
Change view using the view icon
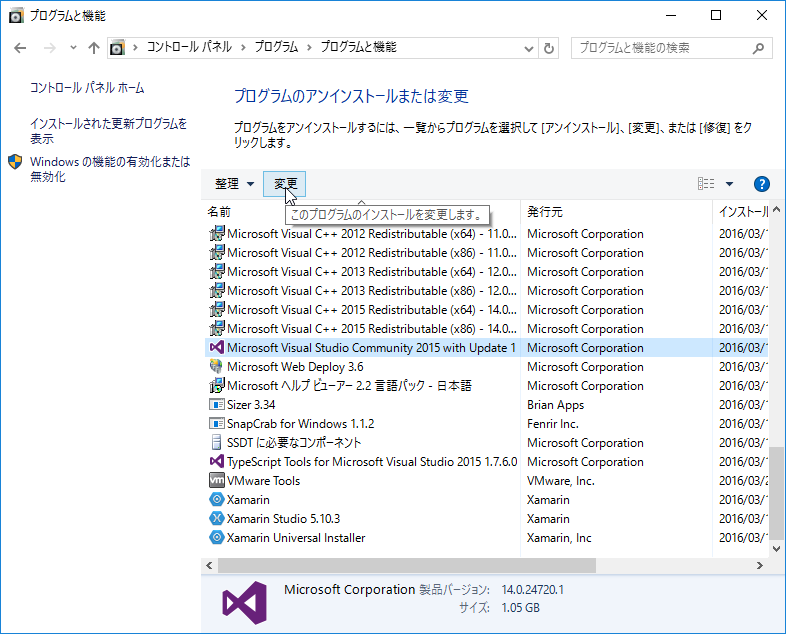click(706, 184)
